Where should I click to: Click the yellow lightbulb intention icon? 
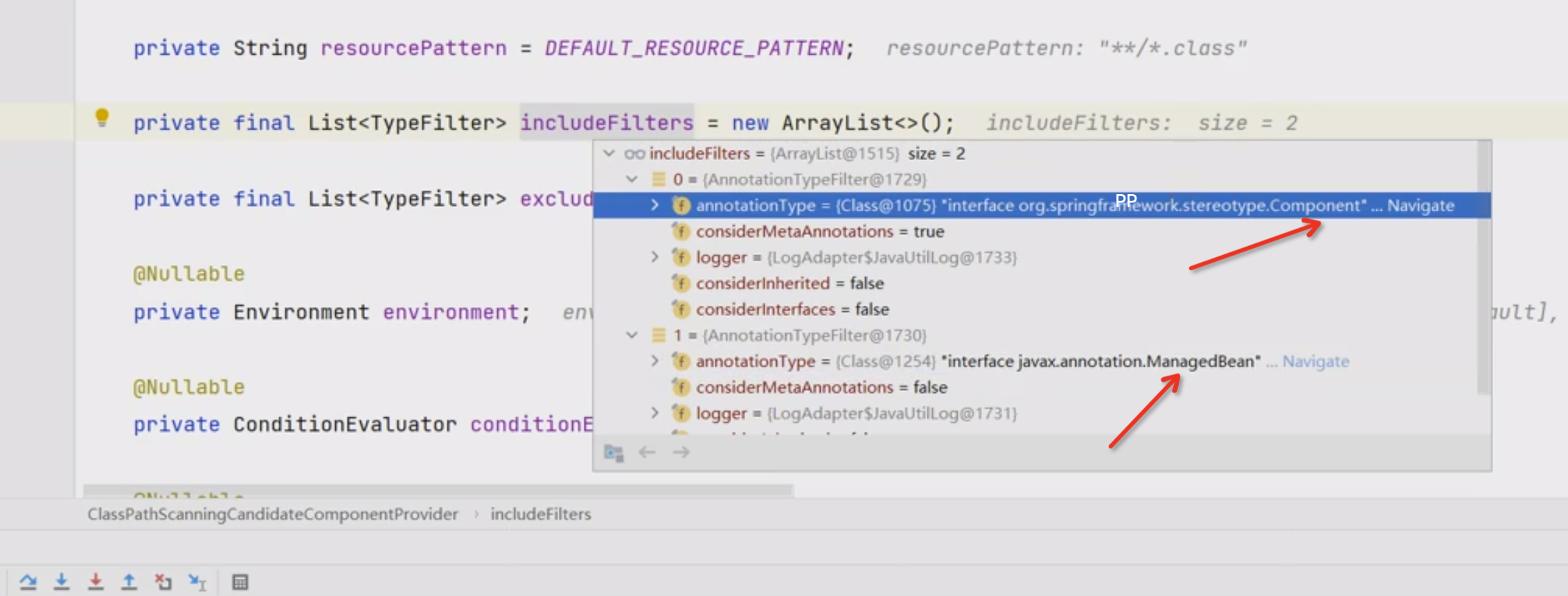102,118
